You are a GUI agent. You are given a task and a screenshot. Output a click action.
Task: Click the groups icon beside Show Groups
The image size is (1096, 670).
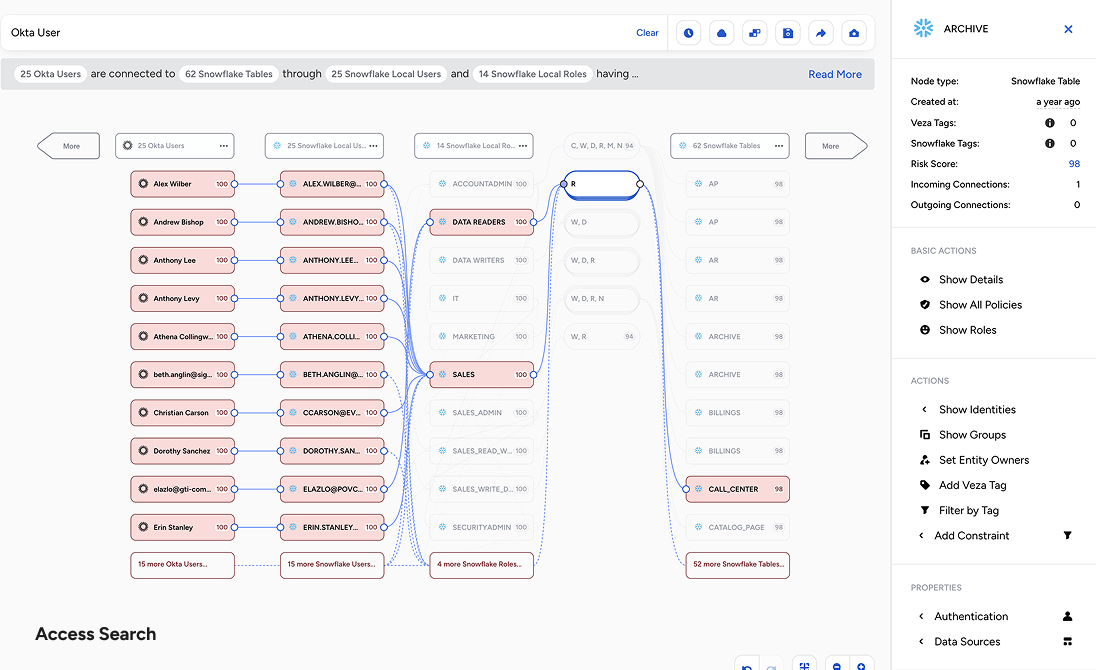pos(925,435)
